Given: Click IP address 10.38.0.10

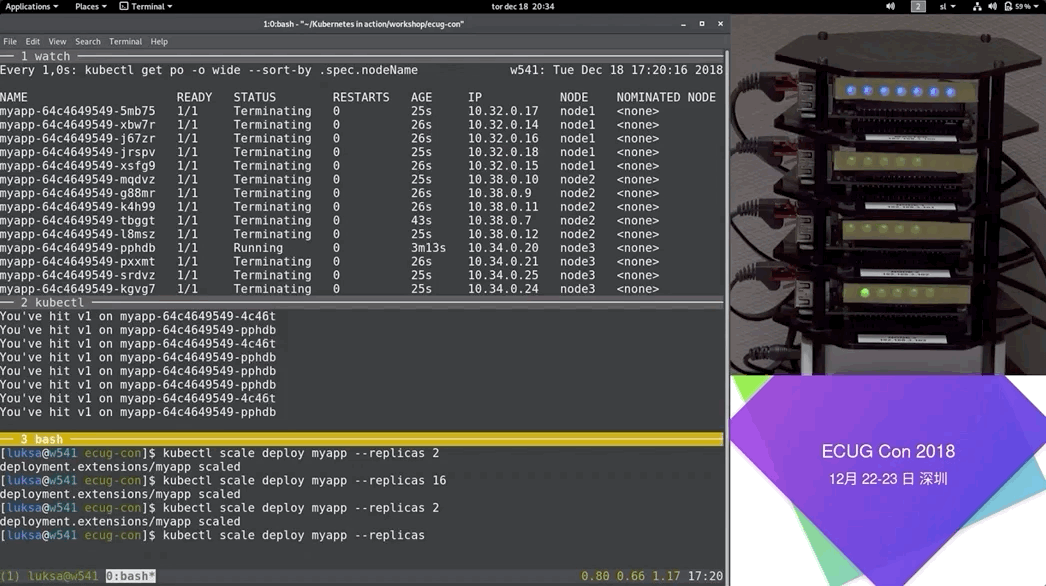Looking at the screenshot, I should 502,180.
